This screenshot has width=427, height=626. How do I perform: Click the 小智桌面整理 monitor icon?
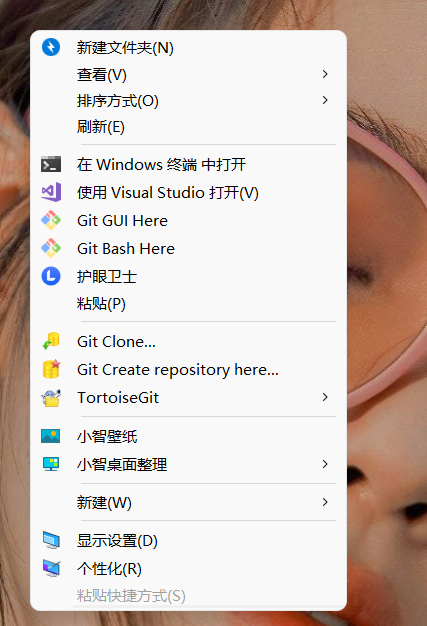(x=51, y=464)
